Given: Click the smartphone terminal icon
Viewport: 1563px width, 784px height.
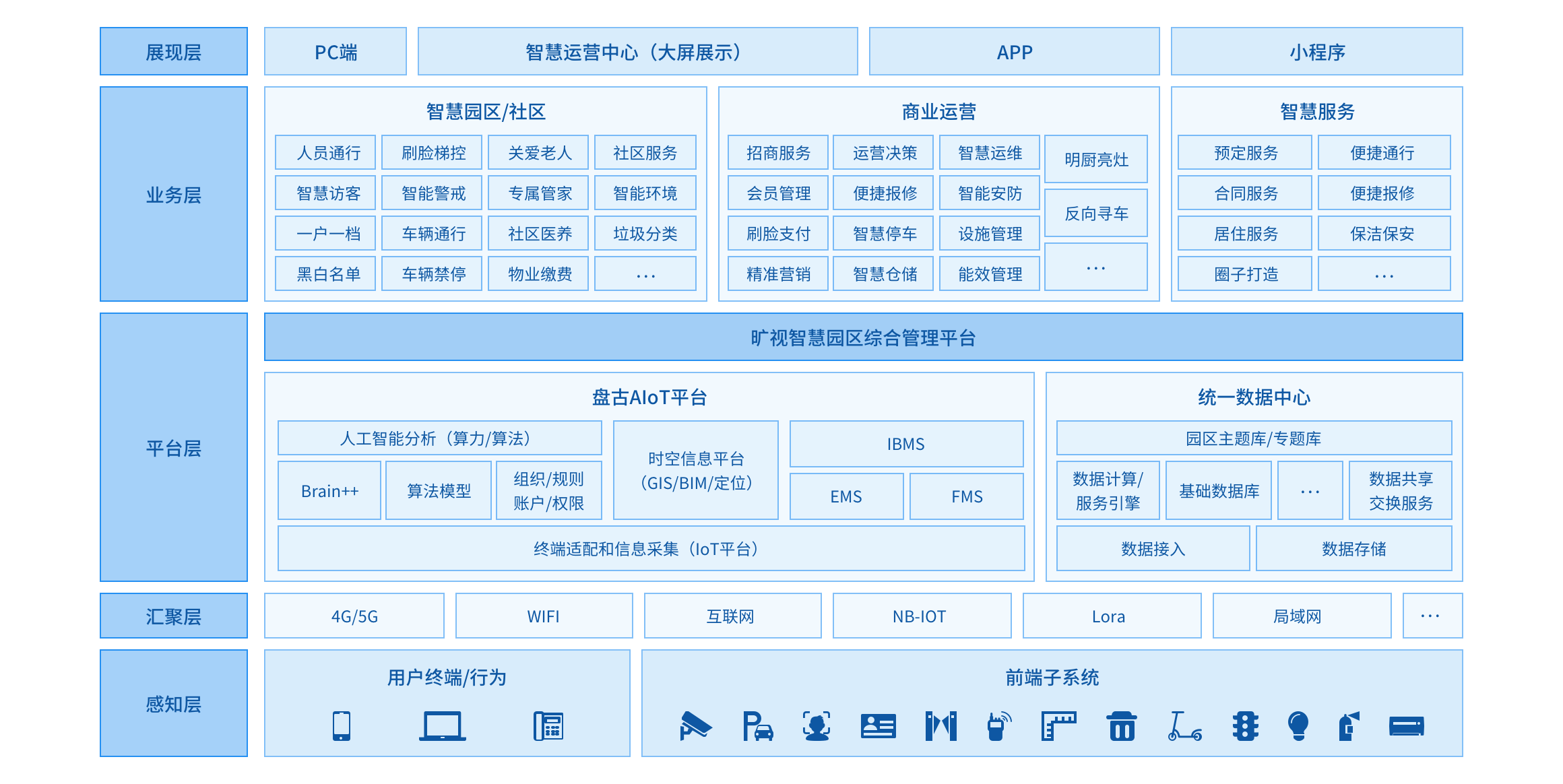Looking at the screenshot, I should pyautogui.click(x=342, y=726).
